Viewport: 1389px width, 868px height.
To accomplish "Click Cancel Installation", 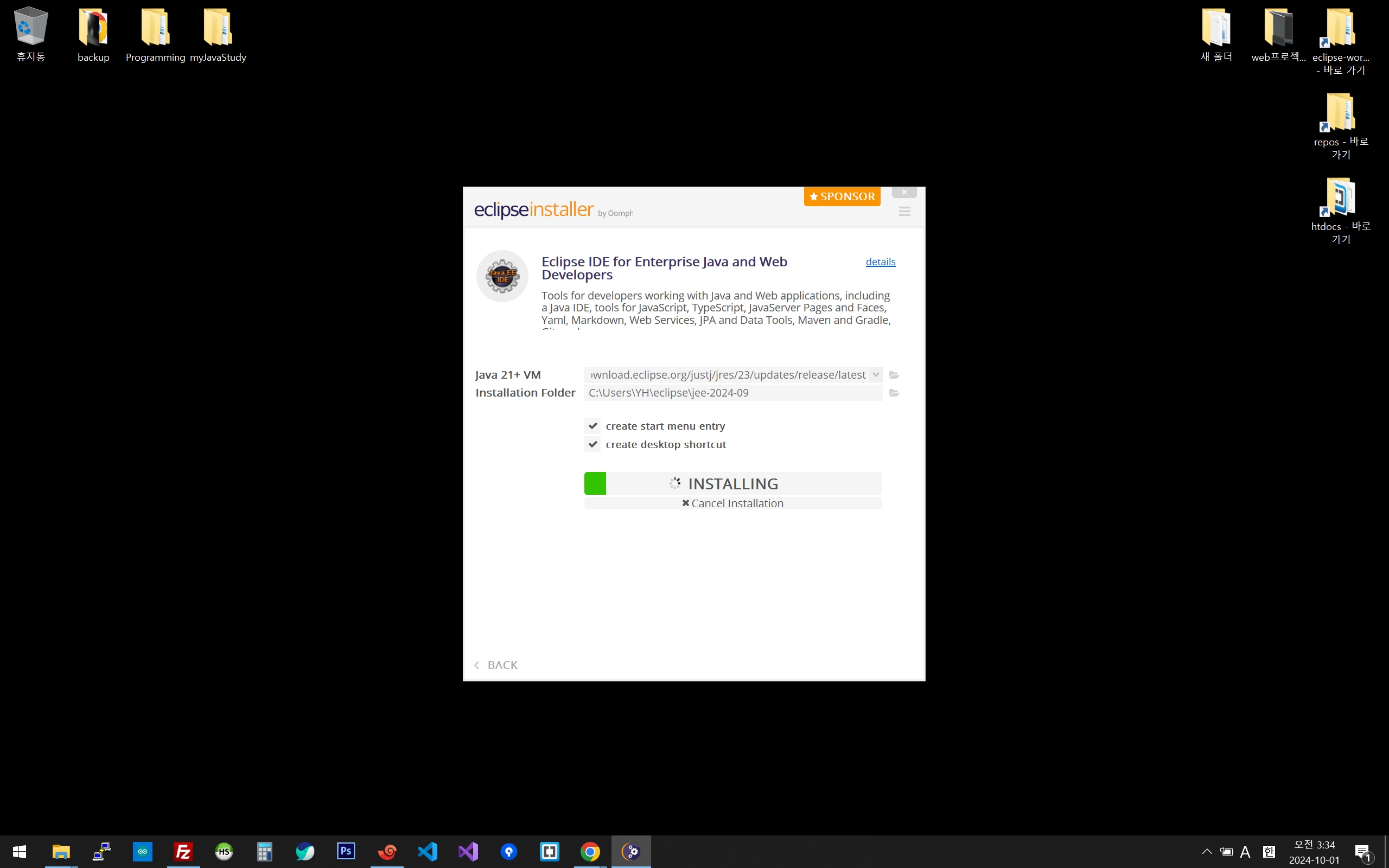I will click(732, 503).
